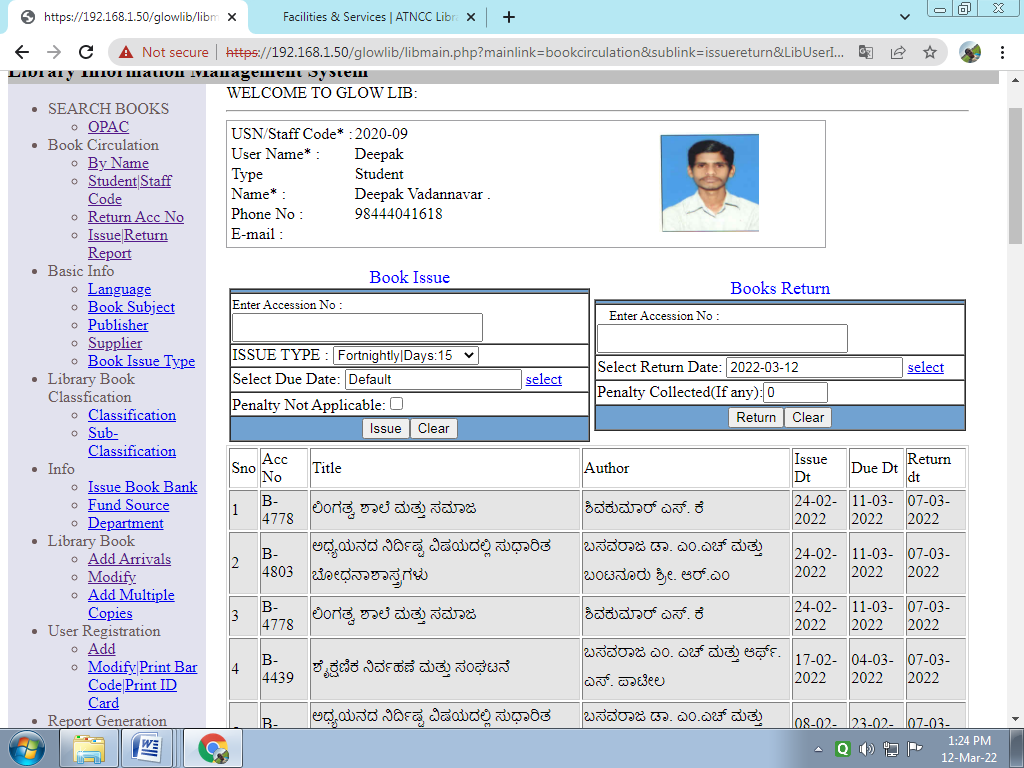Bookmark this page with the star icon
The image size is (1024, 768).
[929, 52]
